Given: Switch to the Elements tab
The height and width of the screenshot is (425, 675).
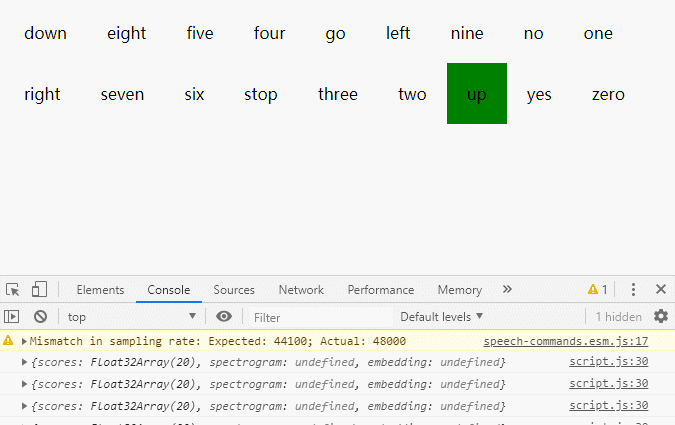Looking at the screenshot, I should [x=100, y=290].
